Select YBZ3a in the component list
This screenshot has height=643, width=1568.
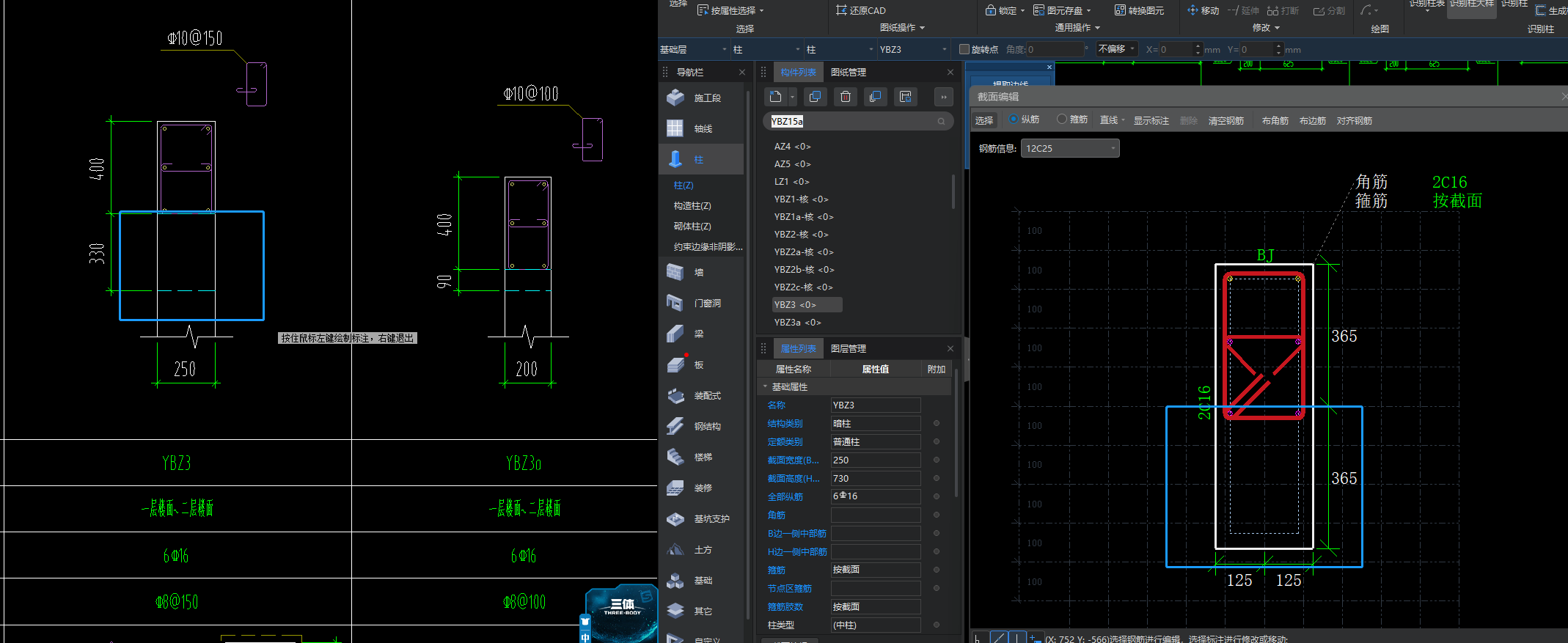click(797, 322)
